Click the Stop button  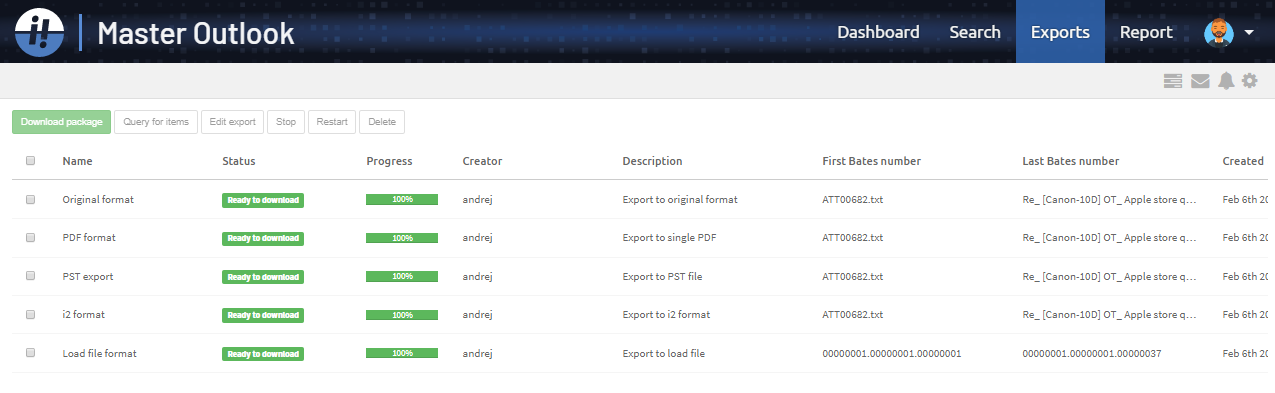(286, 122)
